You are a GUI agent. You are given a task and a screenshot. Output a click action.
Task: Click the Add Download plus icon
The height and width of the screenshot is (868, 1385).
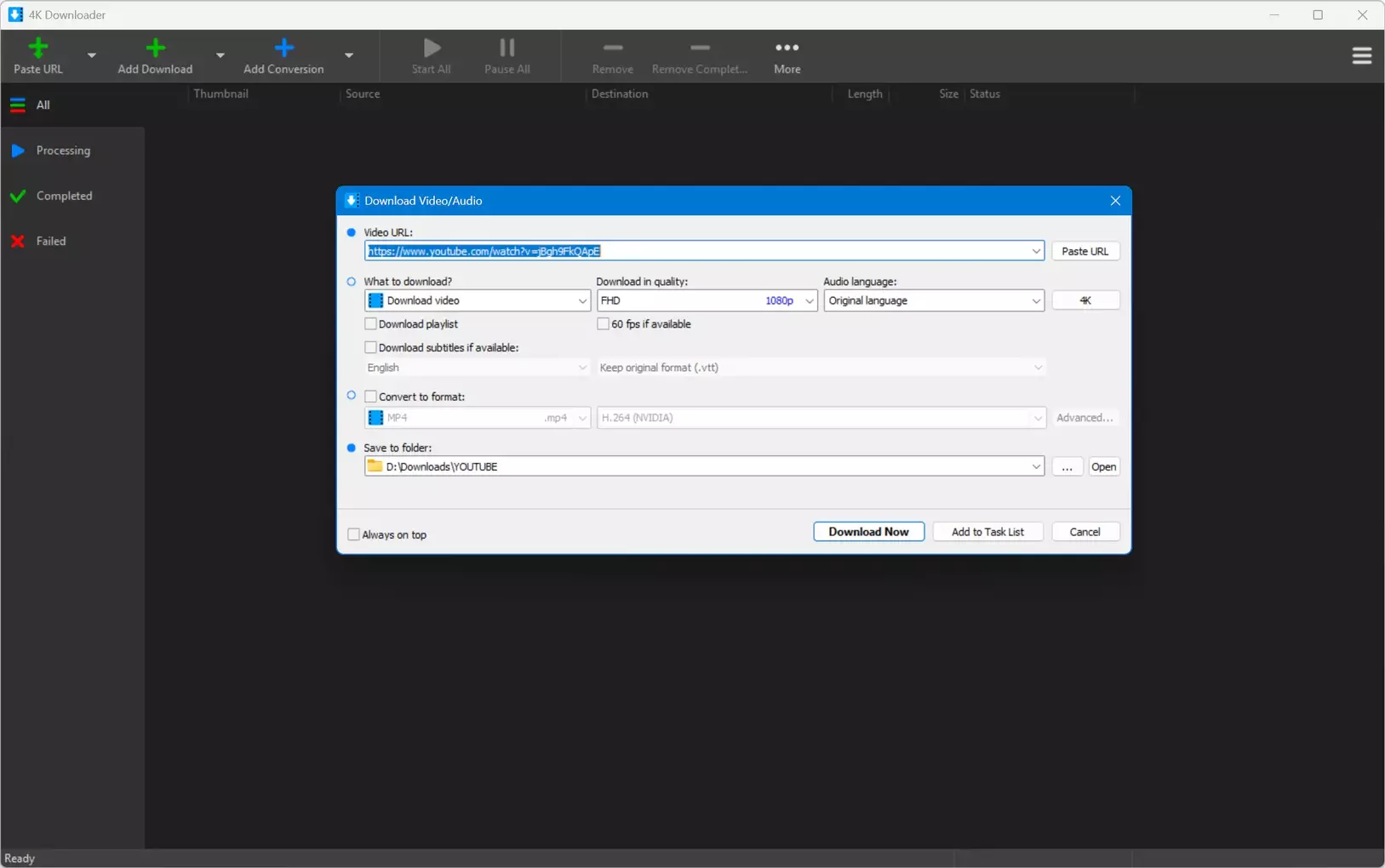pyautogui.click(x=155, y=49)
